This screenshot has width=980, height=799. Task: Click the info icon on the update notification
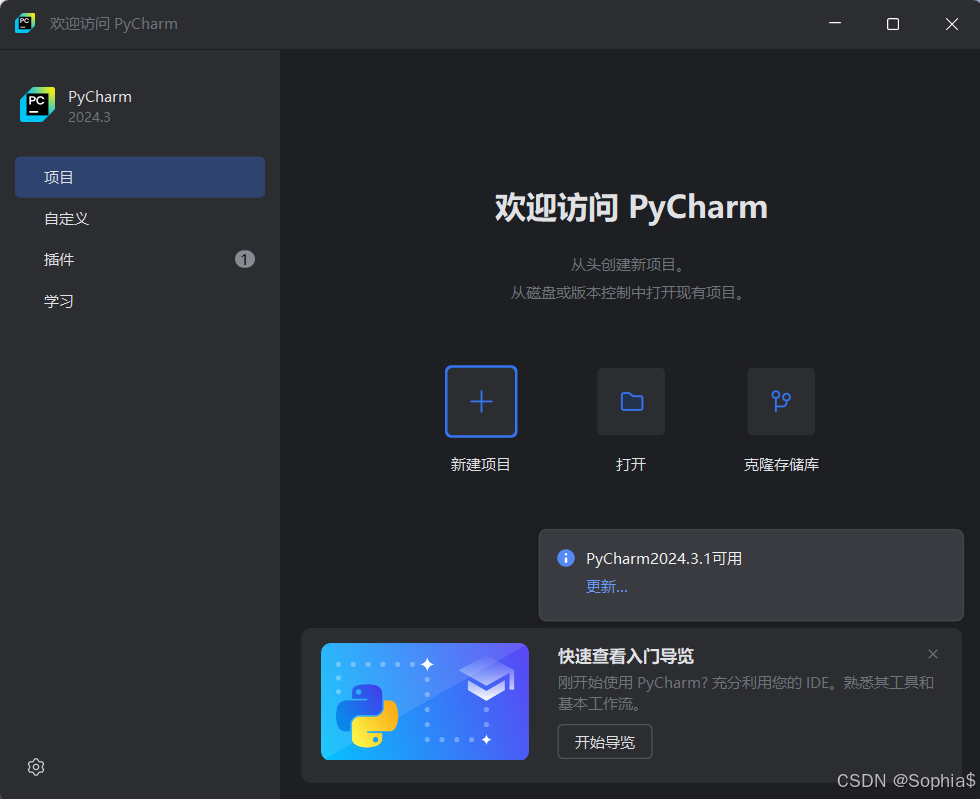pyautogui.click(x=566, y=558)
